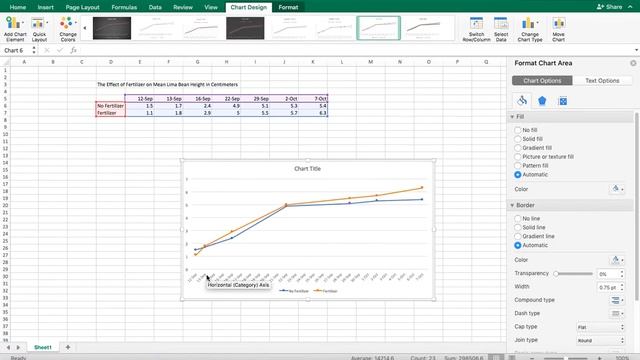Click Change Chart Type
640x360 pixels.
[x=530, y=29]
